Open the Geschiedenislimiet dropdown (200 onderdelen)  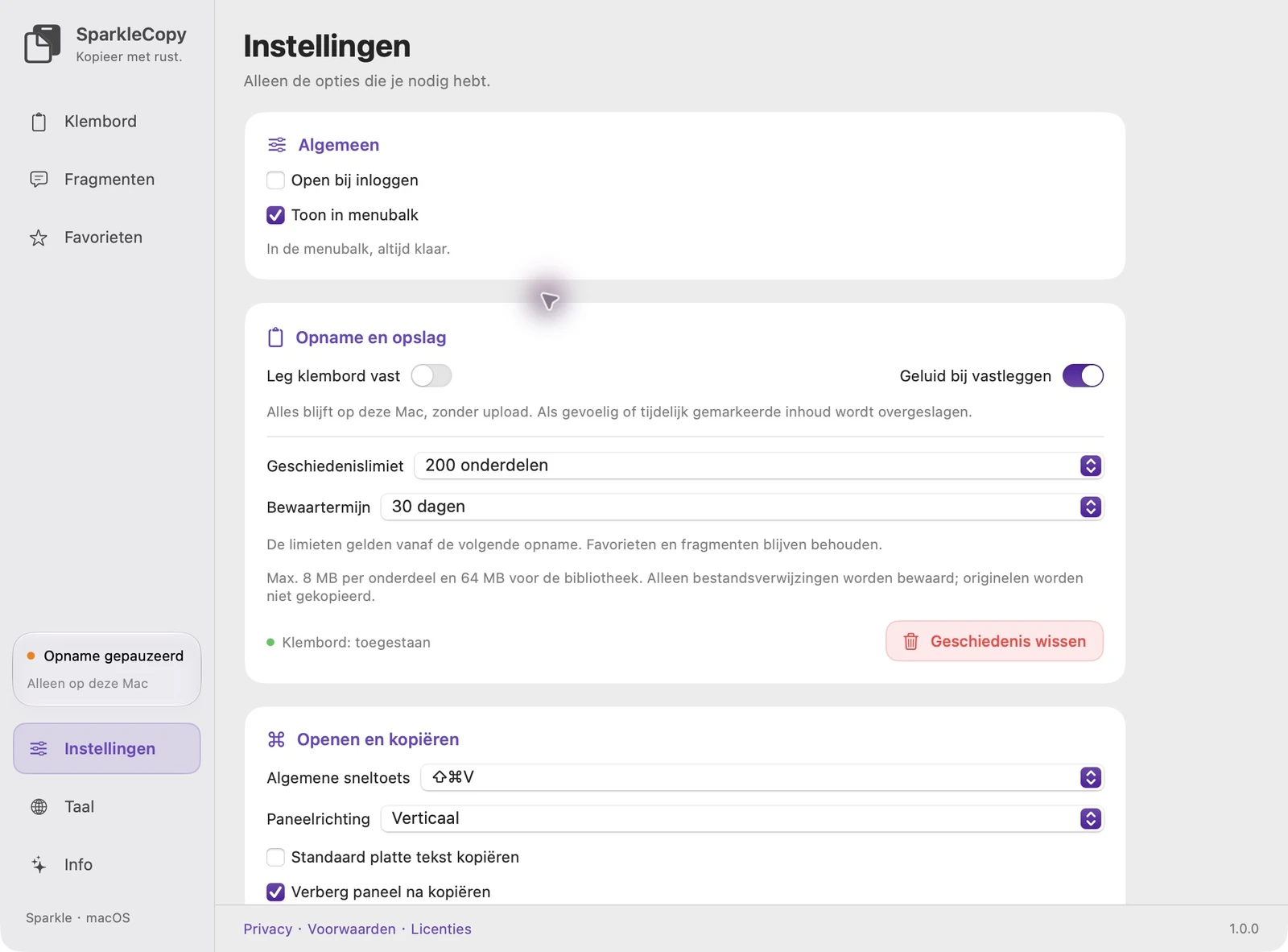758,466
